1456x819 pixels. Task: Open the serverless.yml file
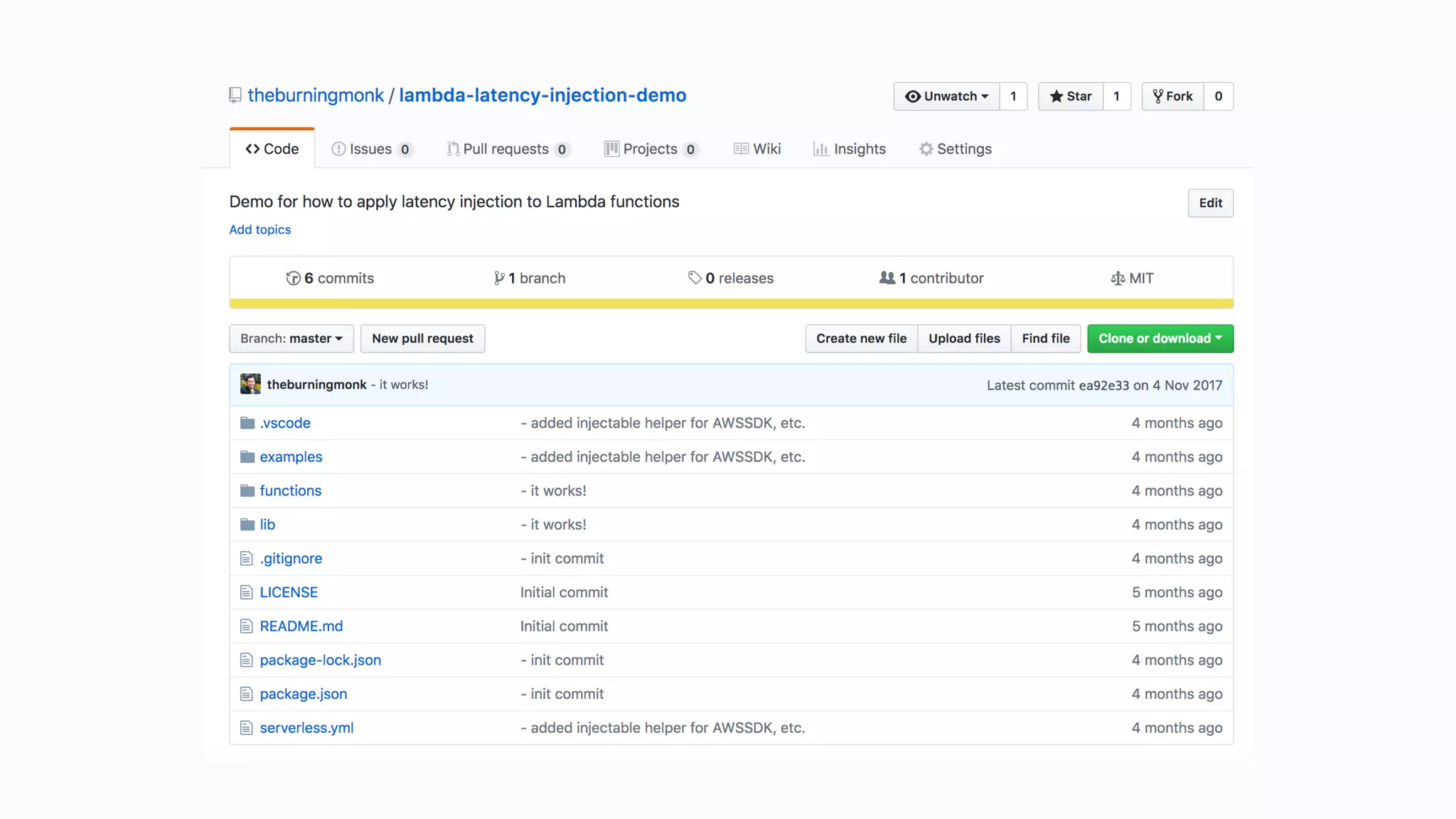click(x=306, y=727)
